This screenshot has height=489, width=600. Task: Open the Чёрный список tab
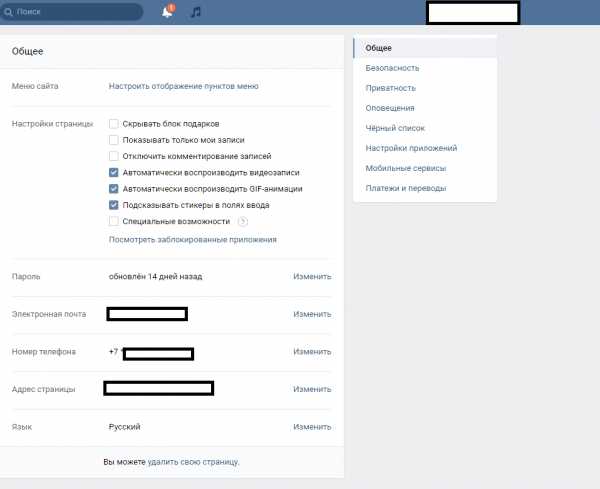coord(425,128)
